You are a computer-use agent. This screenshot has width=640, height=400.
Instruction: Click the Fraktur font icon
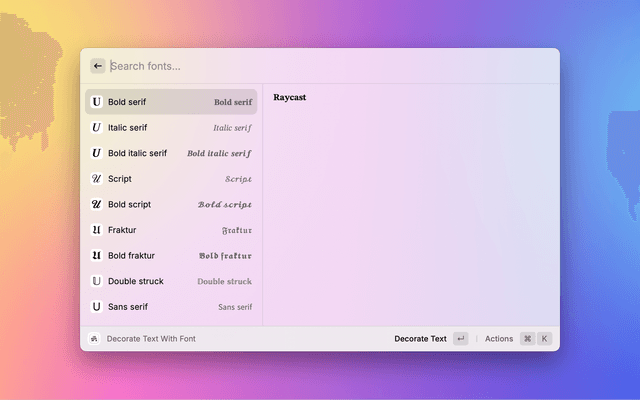click(96, 230)
